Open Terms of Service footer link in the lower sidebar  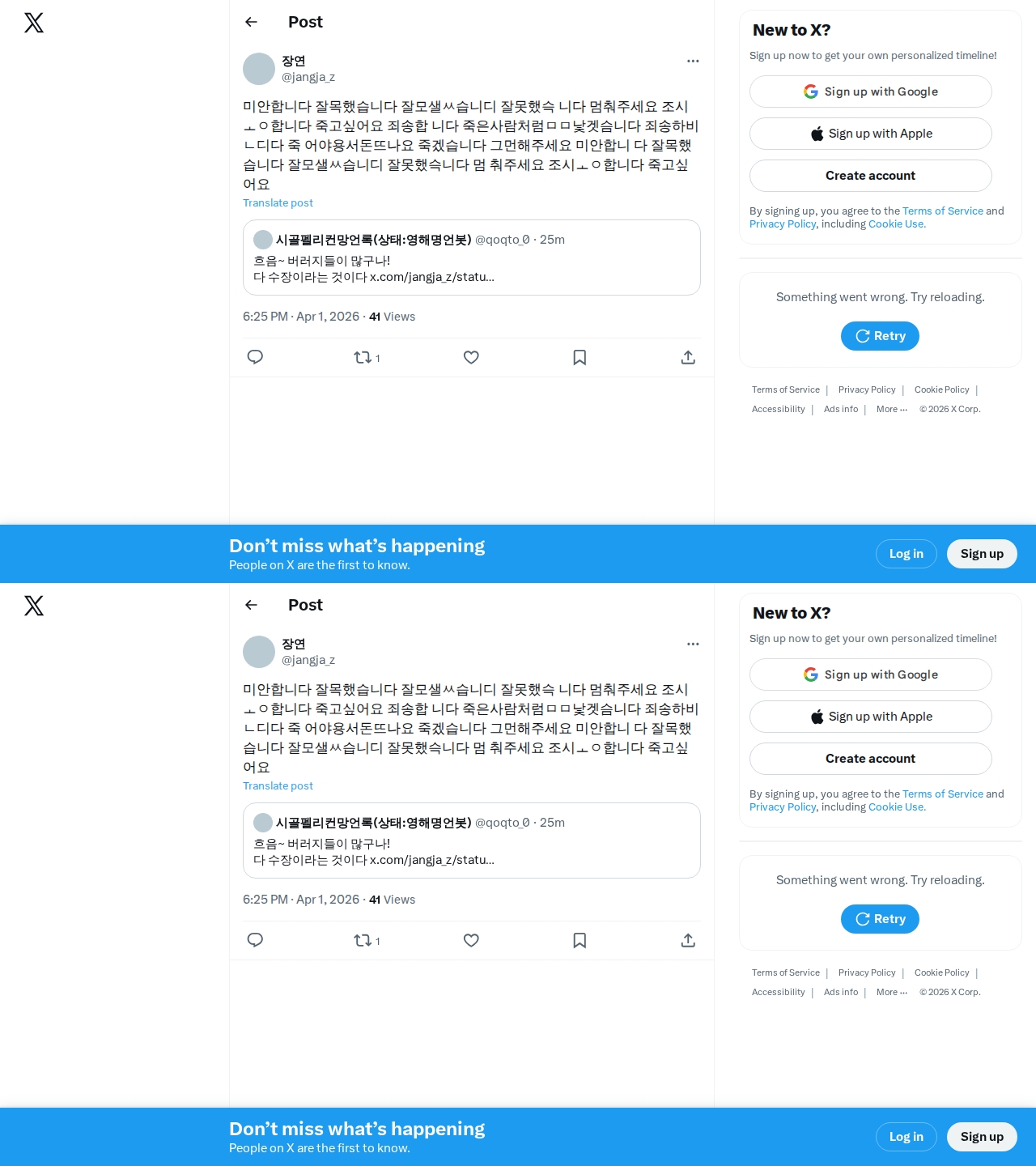(786, 972)
